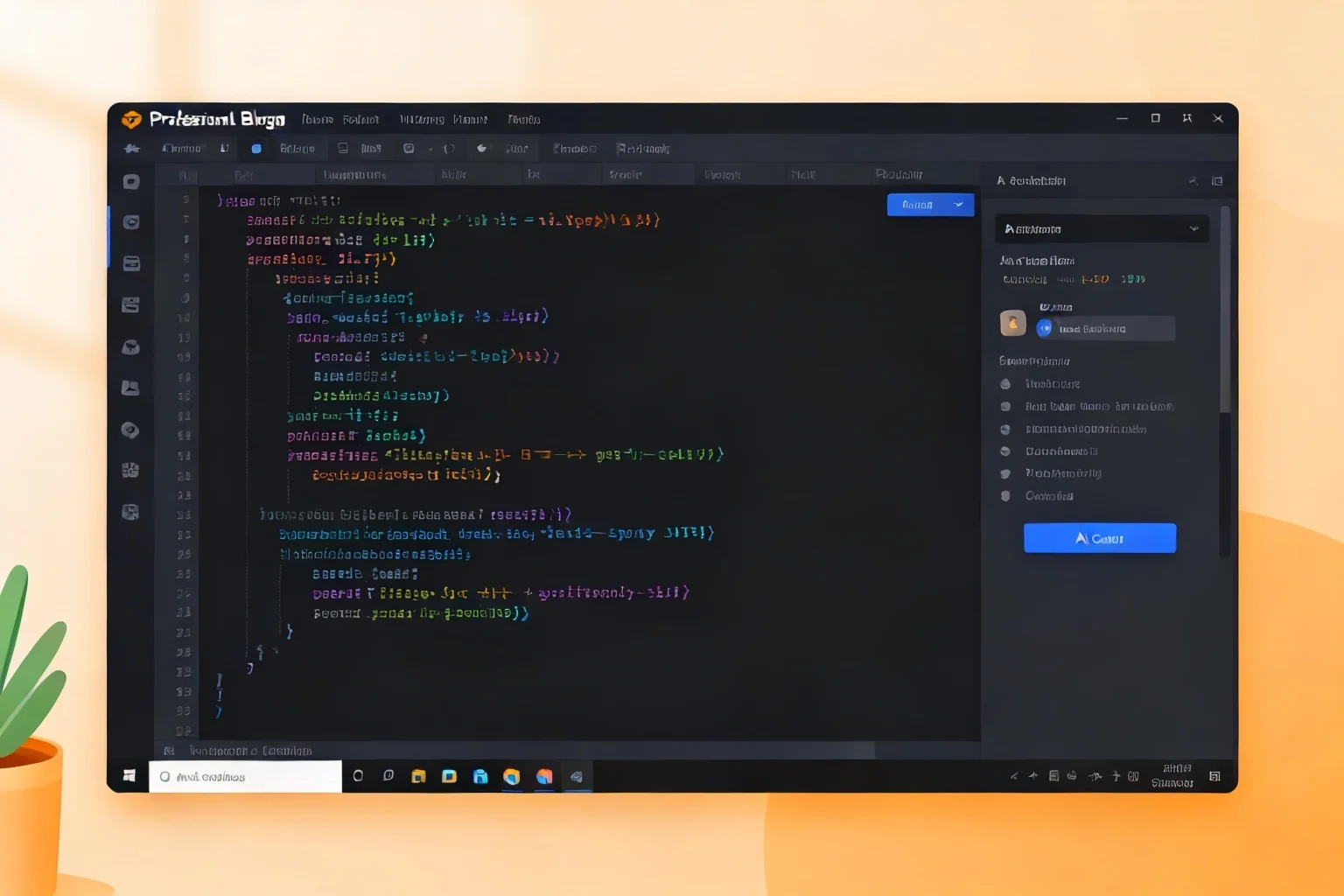
Task: Open the File Explorer folder icon on taskbar
Action: [418, 776]
